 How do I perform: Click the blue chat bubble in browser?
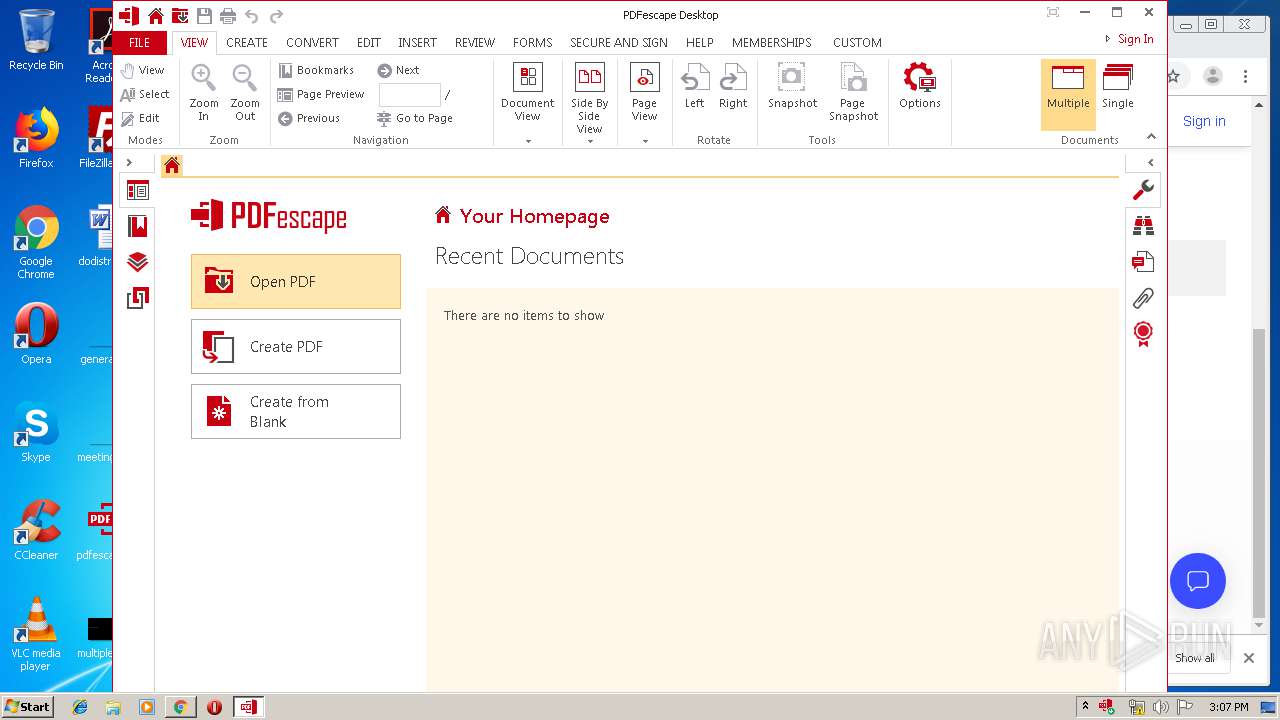click(1198, 581)
